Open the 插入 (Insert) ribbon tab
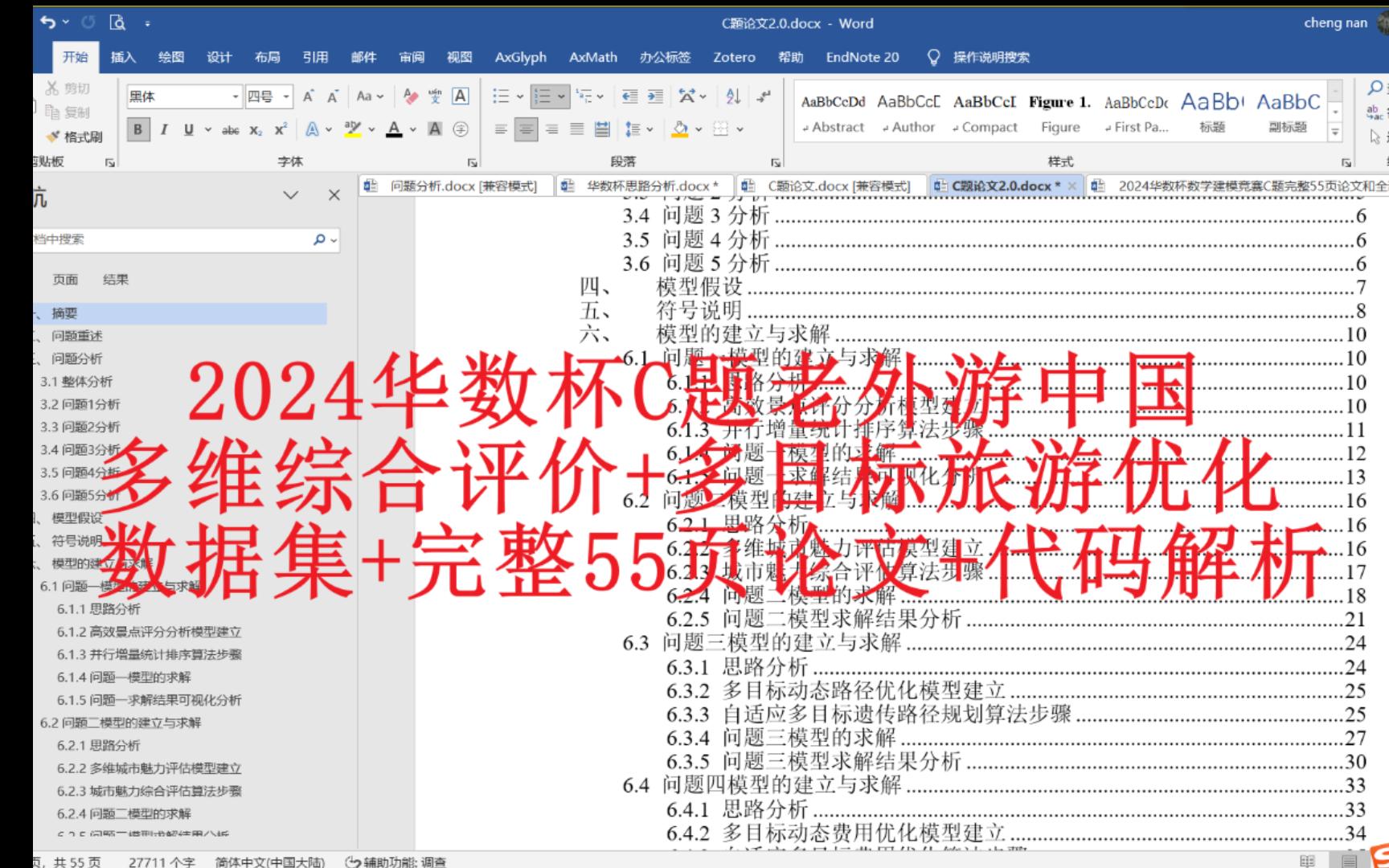 click(x=123, y=57)
